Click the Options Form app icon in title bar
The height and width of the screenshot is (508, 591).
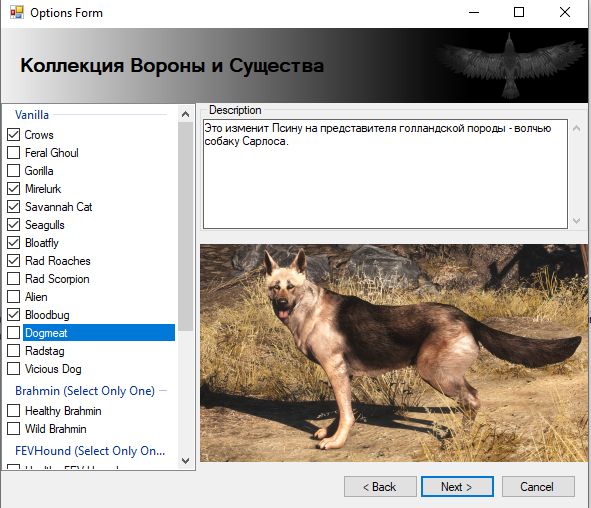pyautogui.click(x=17, y=12)
